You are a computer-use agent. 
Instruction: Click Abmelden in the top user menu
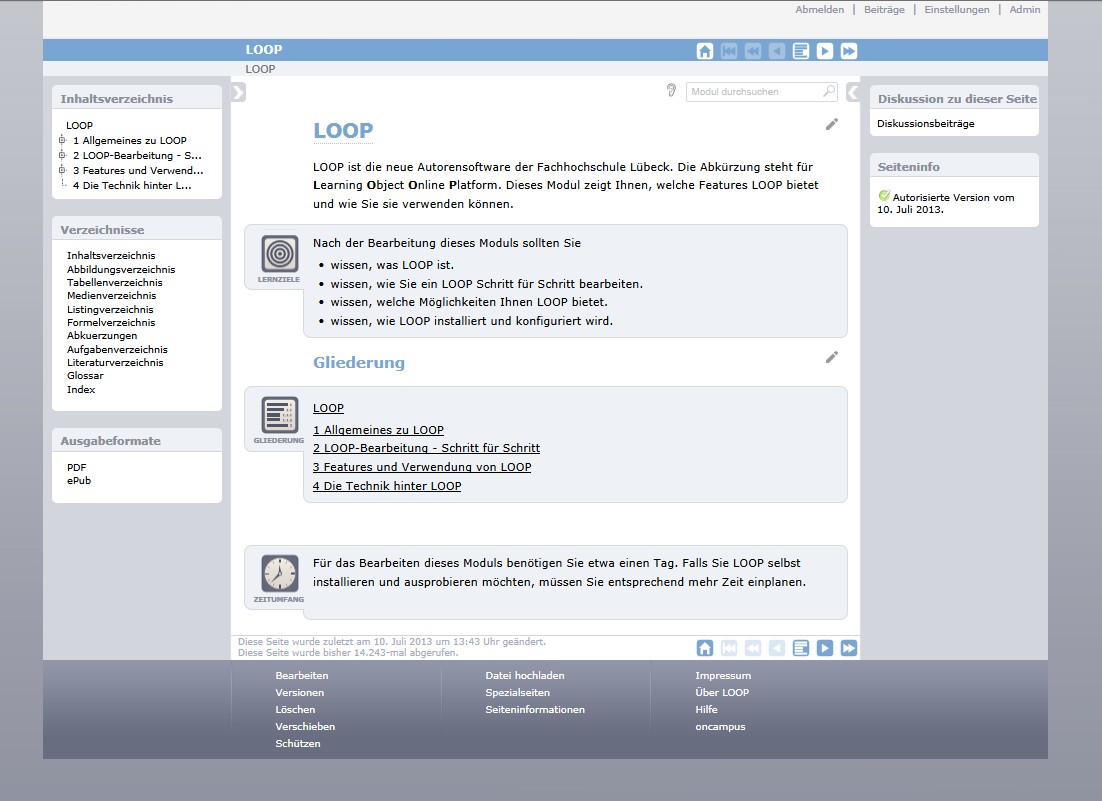coord(819,10)
